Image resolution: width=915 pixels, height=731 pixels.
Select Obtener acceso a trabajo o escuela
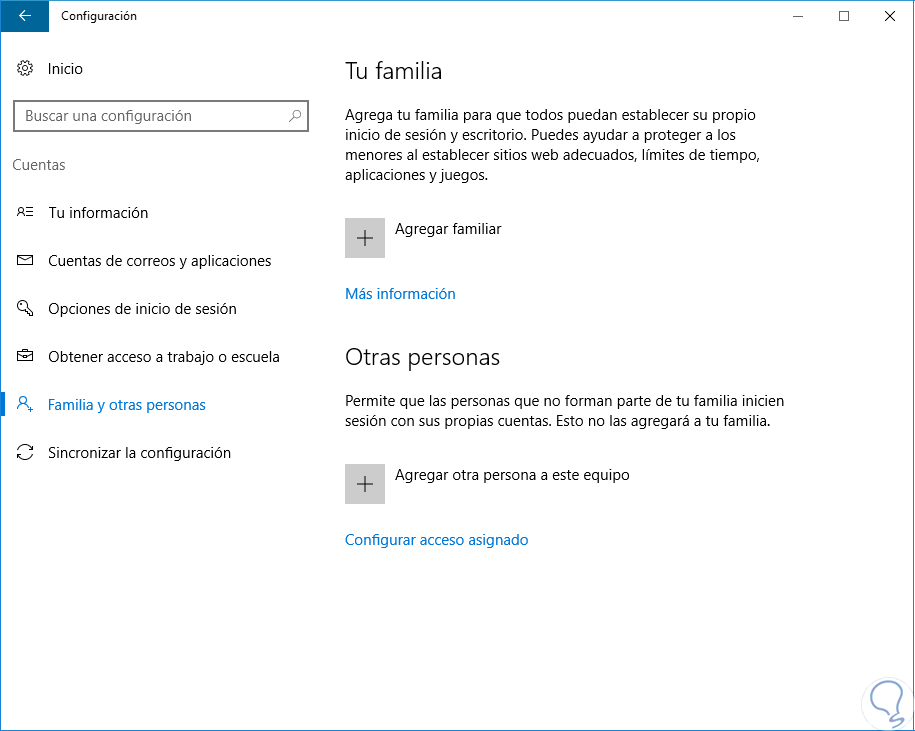coord(163,357)
